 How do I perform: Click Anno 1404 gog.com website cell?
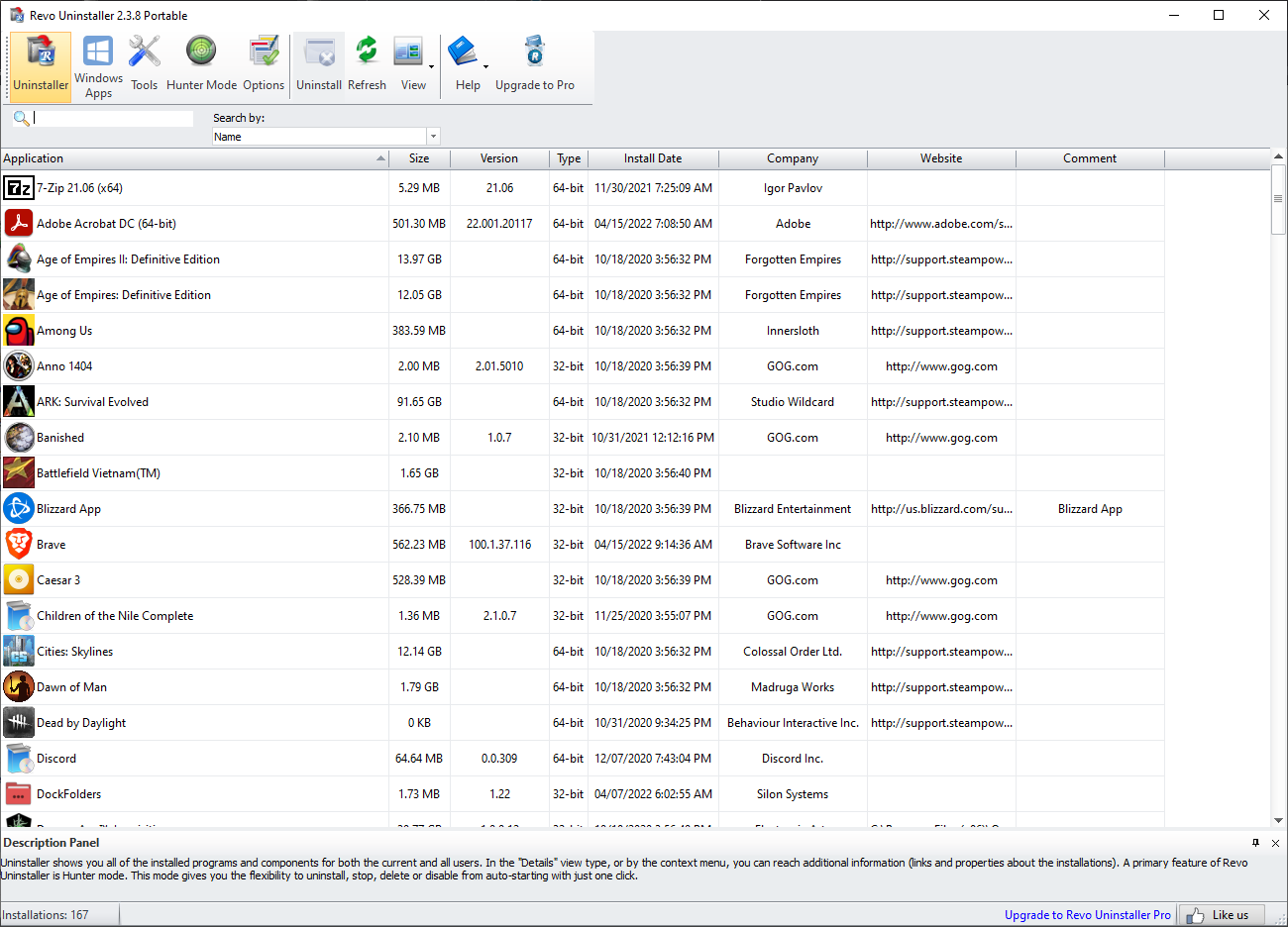point(941,366)
